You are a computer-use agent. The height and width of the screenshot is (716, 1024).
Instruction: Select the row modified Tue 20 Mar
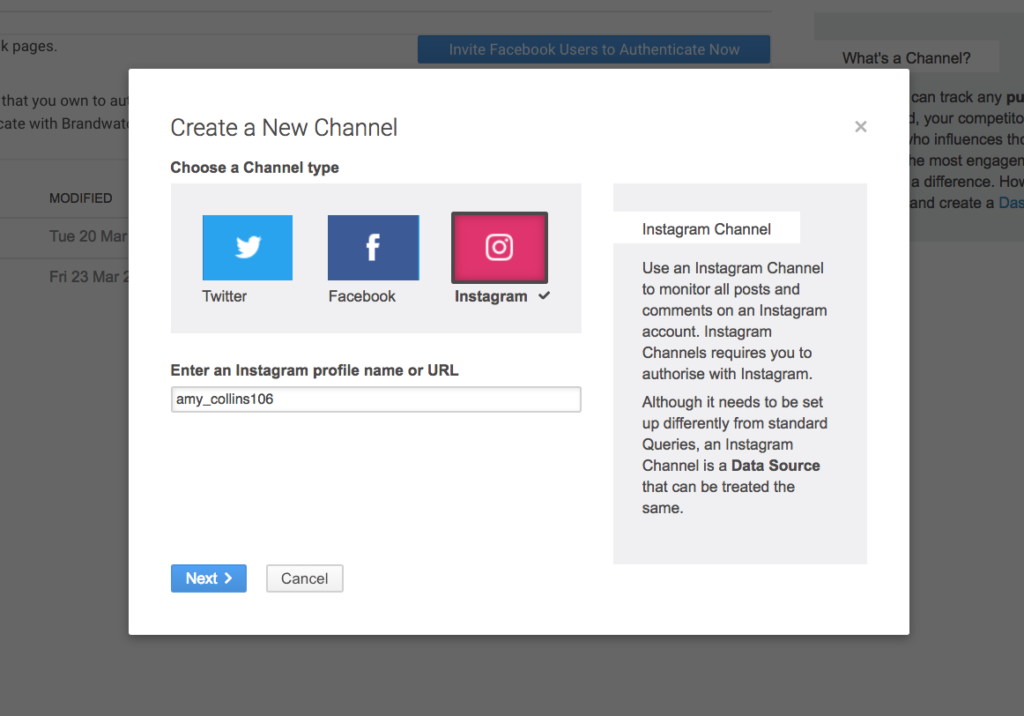tap(88, 237)
